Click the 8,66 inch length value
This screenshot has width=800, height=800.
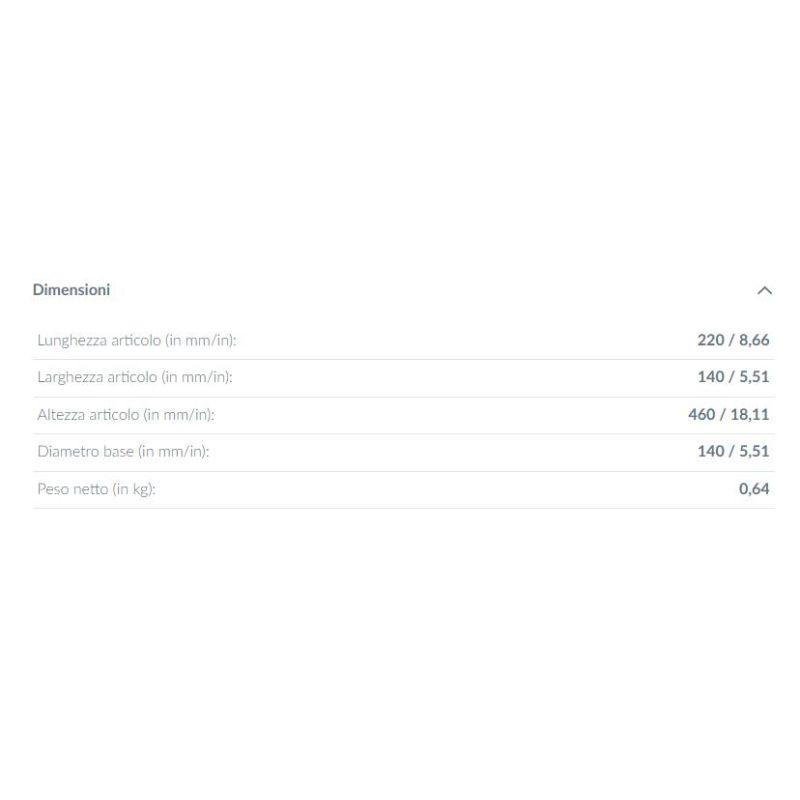click(754, 340)
